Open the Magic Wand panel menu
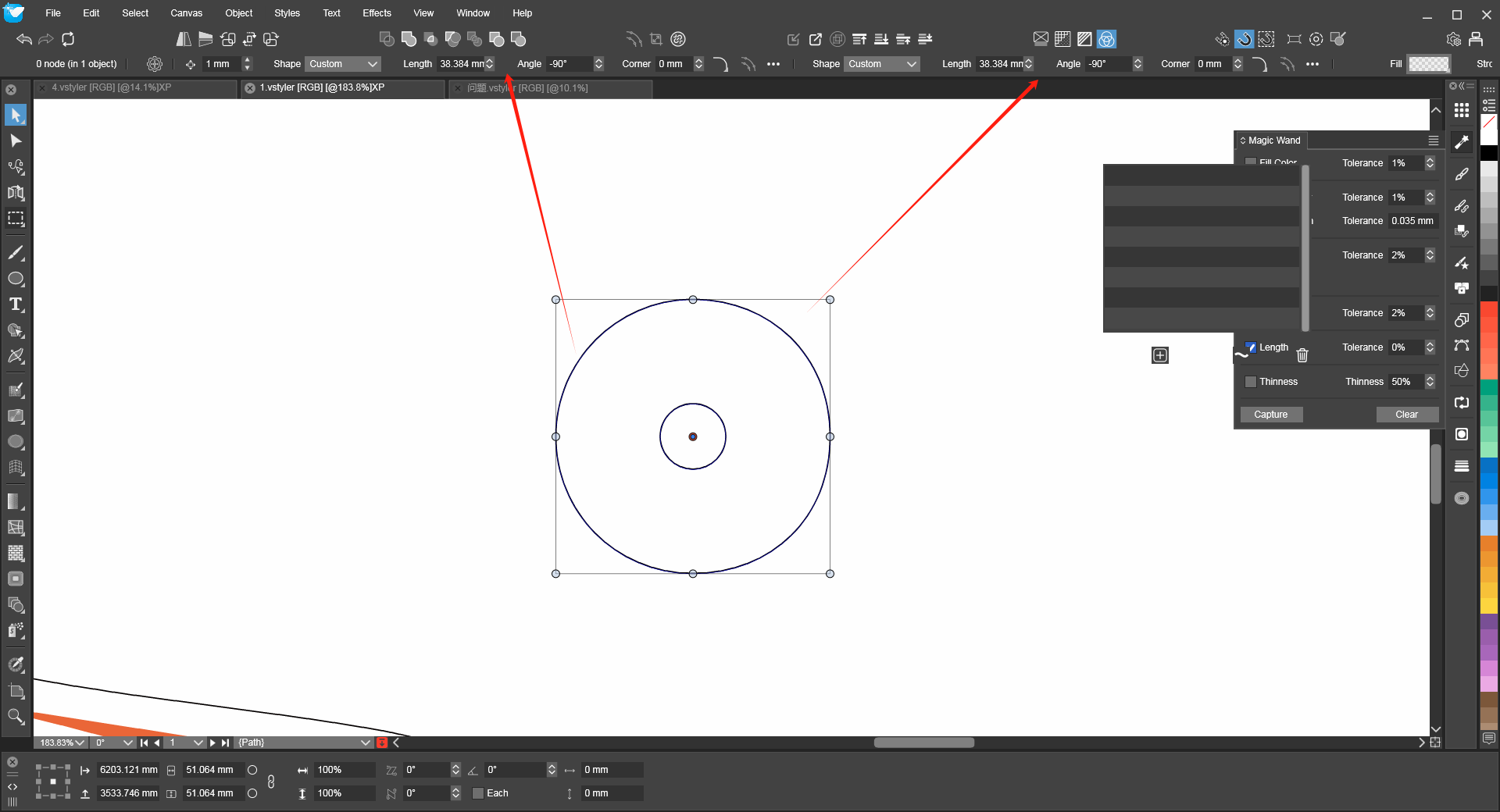 (1434, 141)
